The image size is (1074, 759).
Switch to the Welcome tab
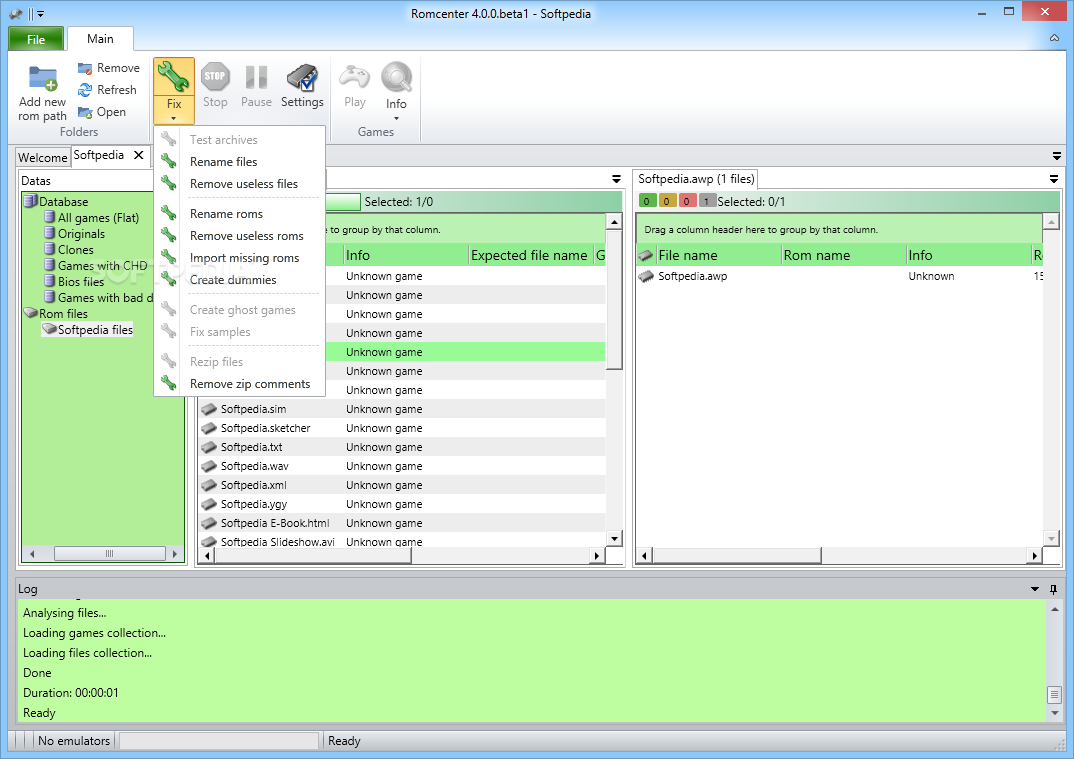42,158
